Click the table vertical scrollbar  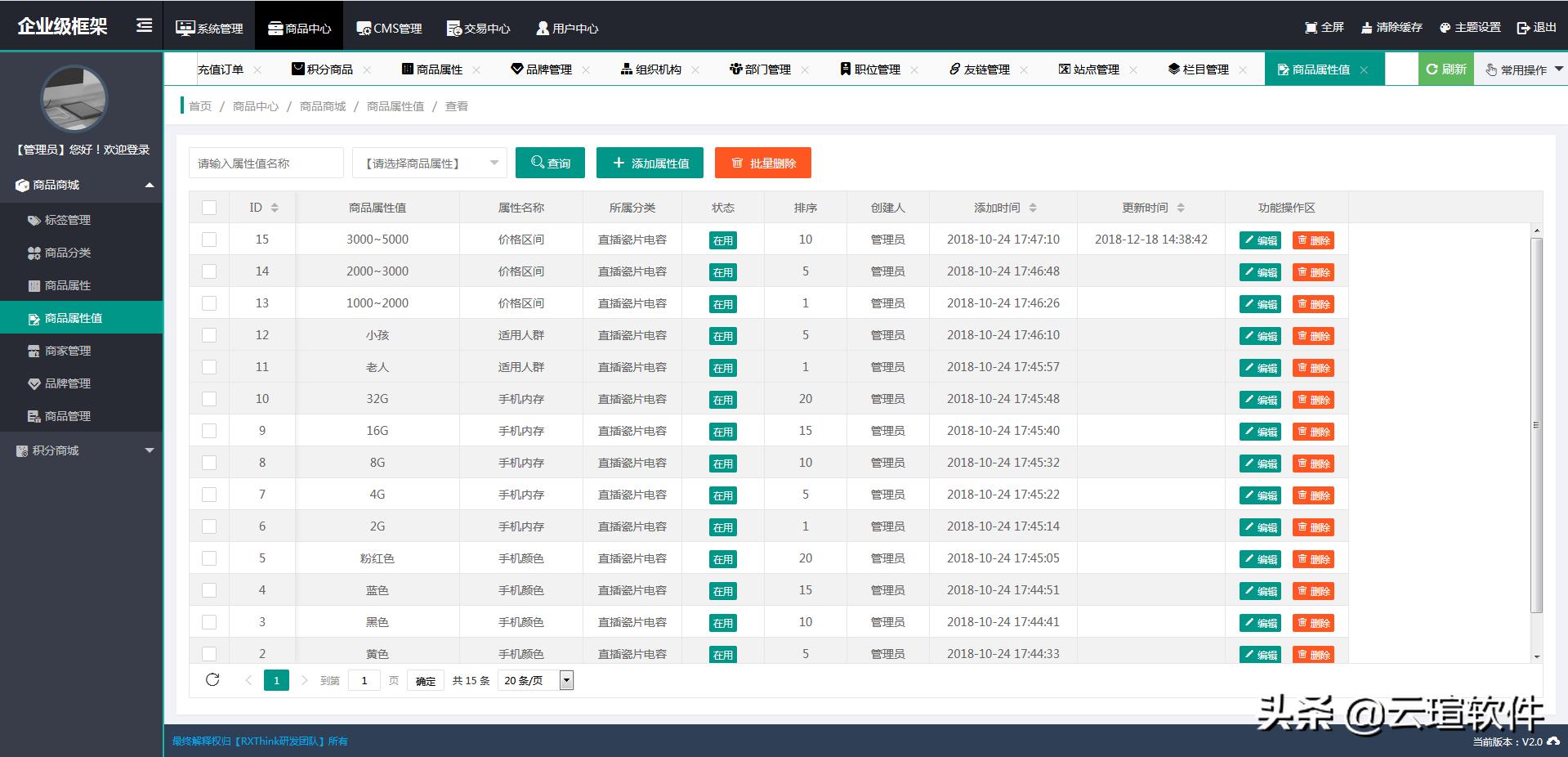1536,425
